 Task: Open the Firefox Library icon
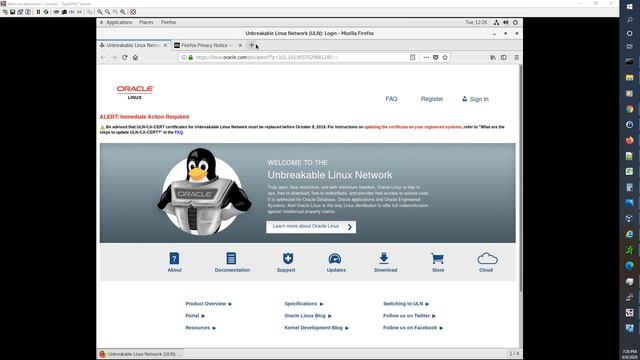493,58
